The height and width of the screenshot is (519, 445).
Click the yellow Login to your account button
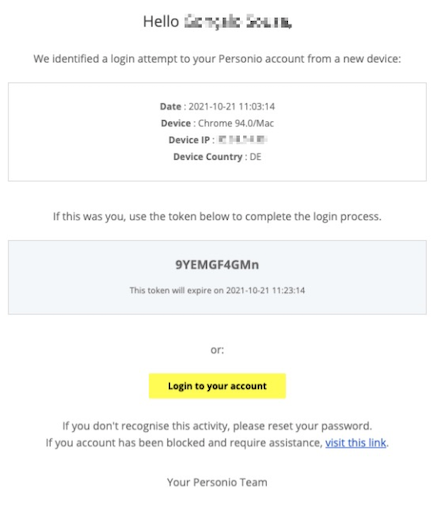coord(217,386)
